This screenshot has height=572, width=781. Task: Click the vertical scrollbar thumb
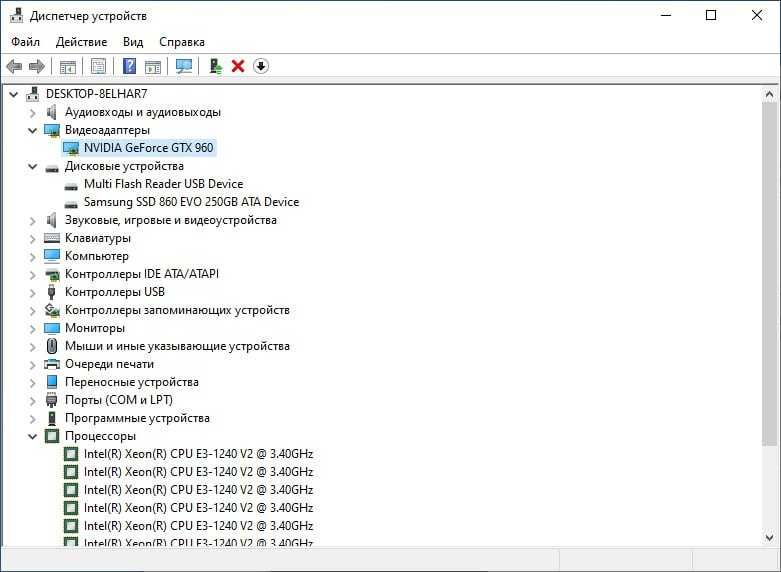pos(769,274)
